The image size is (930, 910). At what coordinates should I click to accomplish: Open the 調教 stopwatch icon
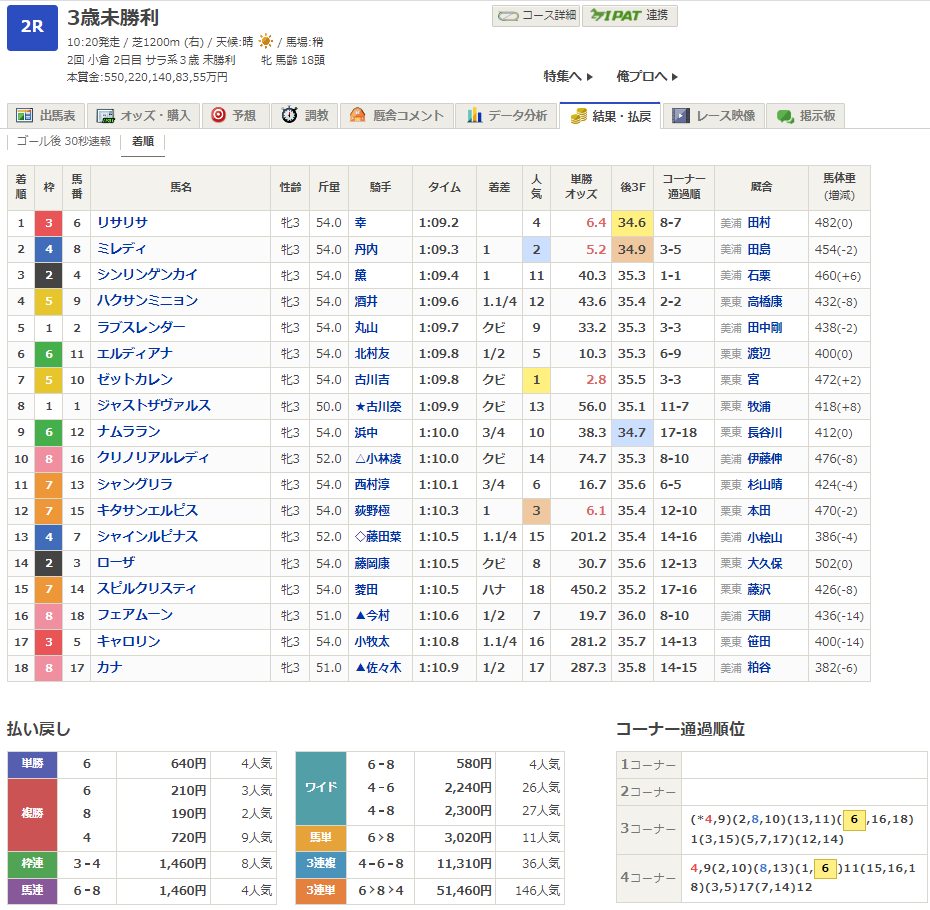coord(289,116)
